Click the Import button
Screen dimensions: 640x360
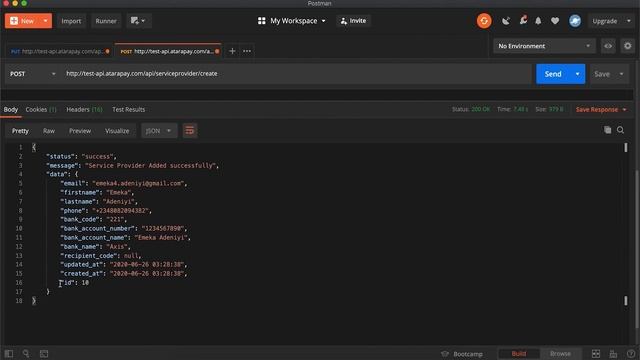point(71,21)
